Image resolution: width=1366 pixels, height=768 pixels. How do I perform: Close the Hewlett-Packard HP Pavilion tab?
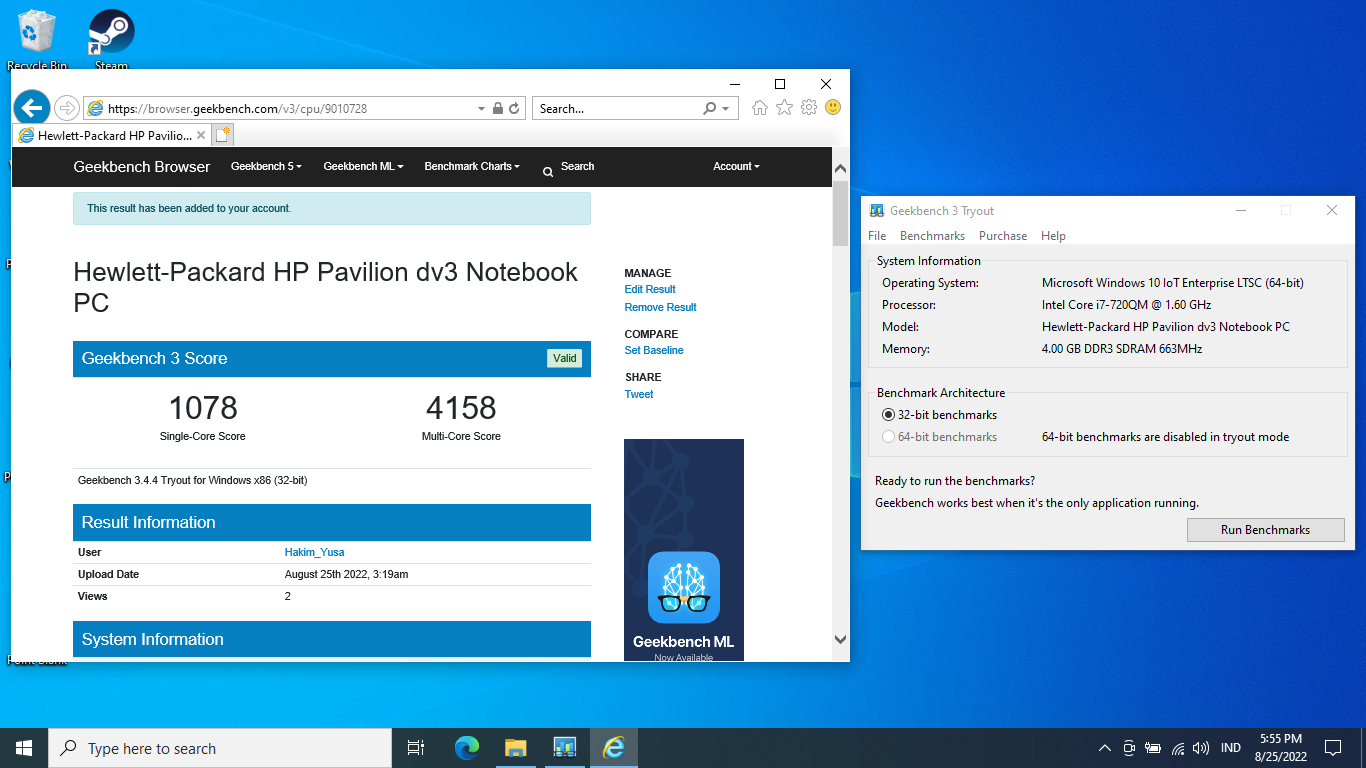click(201, 135)
